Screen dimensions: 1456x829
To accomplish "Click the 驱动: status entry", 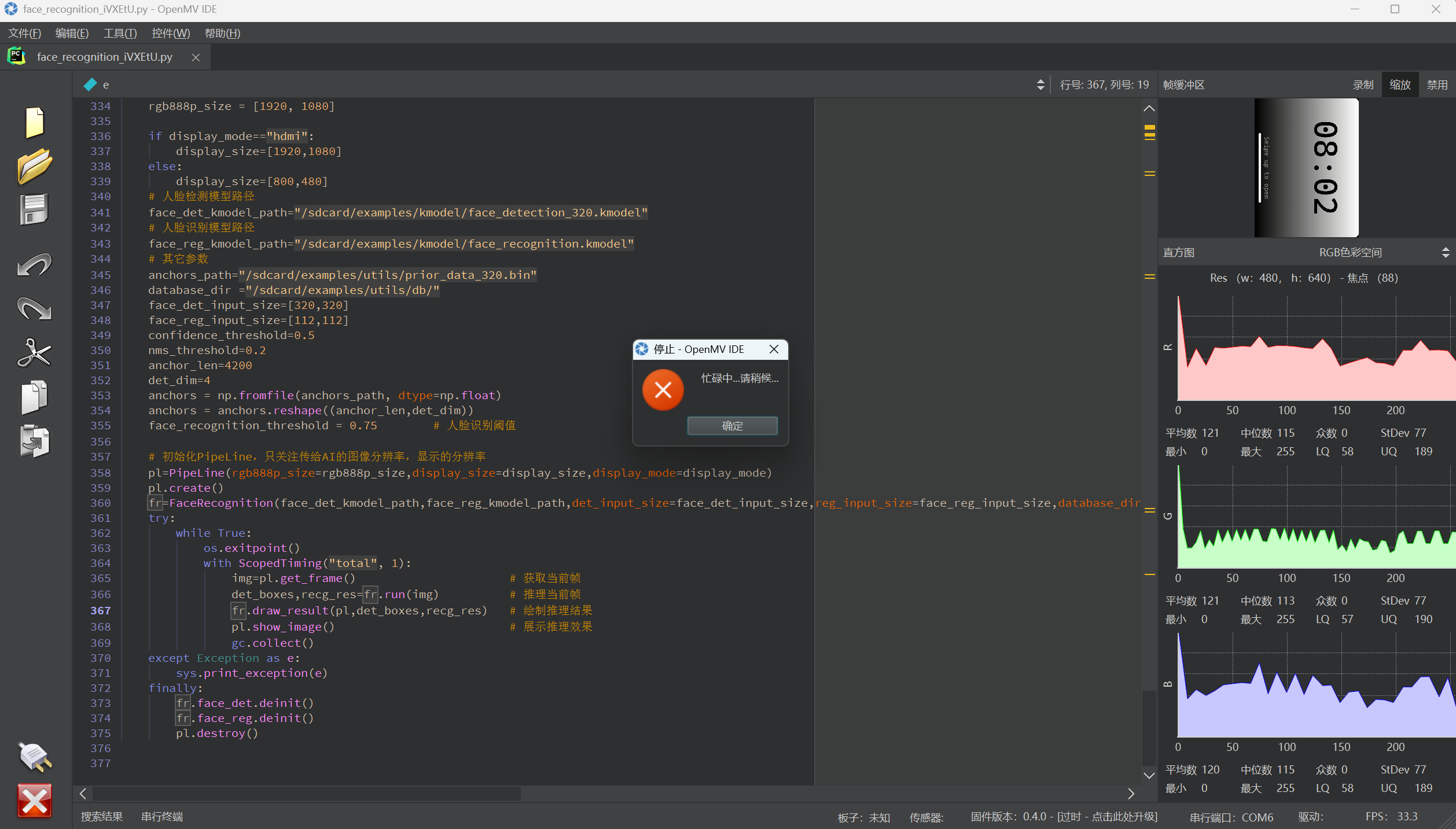I will [1310, 816].
